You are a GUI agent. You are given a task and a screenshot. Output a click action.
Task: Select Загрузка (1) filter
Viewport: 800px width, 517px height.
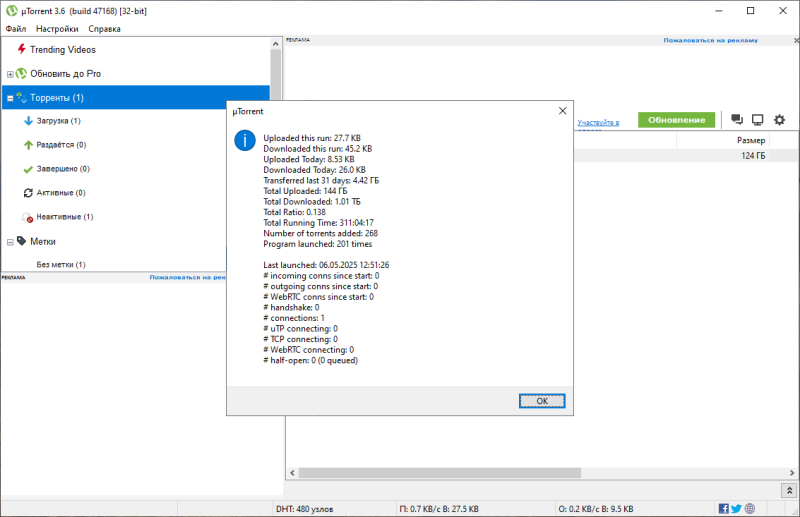pyautogui.click(x=58, y=121)
